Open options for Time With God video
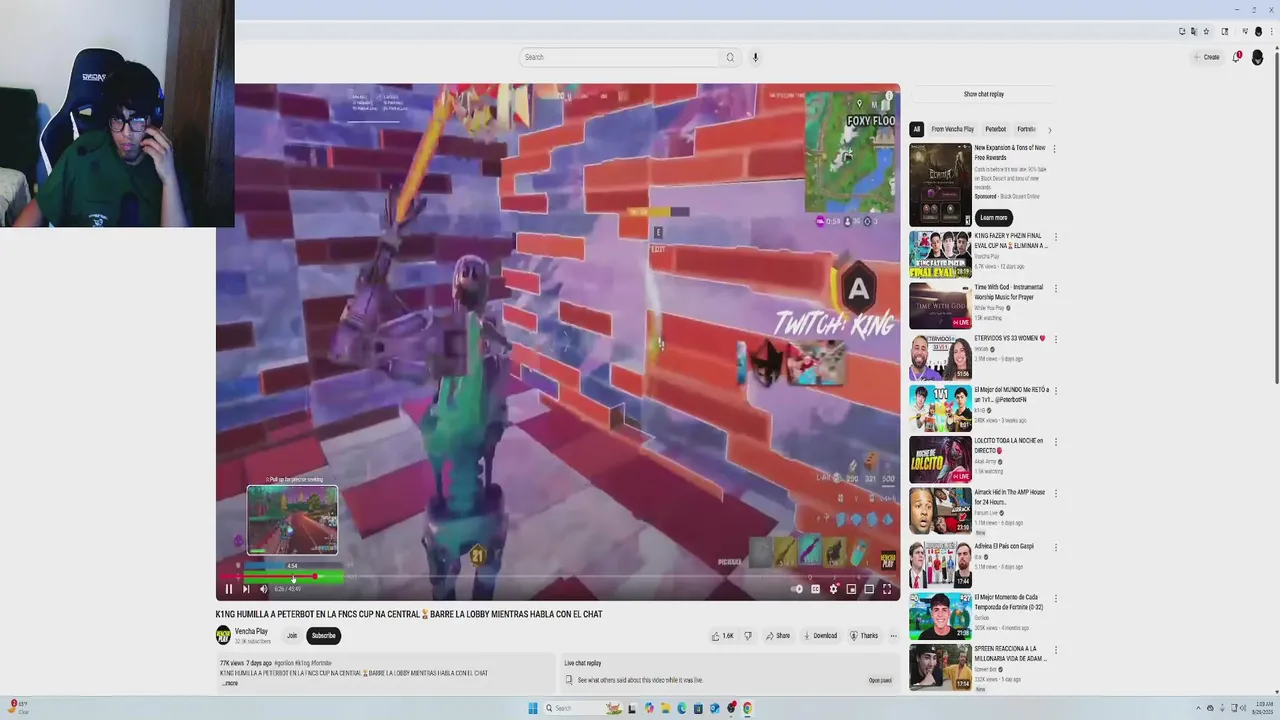Image resolution: width=1280 pixels, height=720 pixels. pos(1055,288)
